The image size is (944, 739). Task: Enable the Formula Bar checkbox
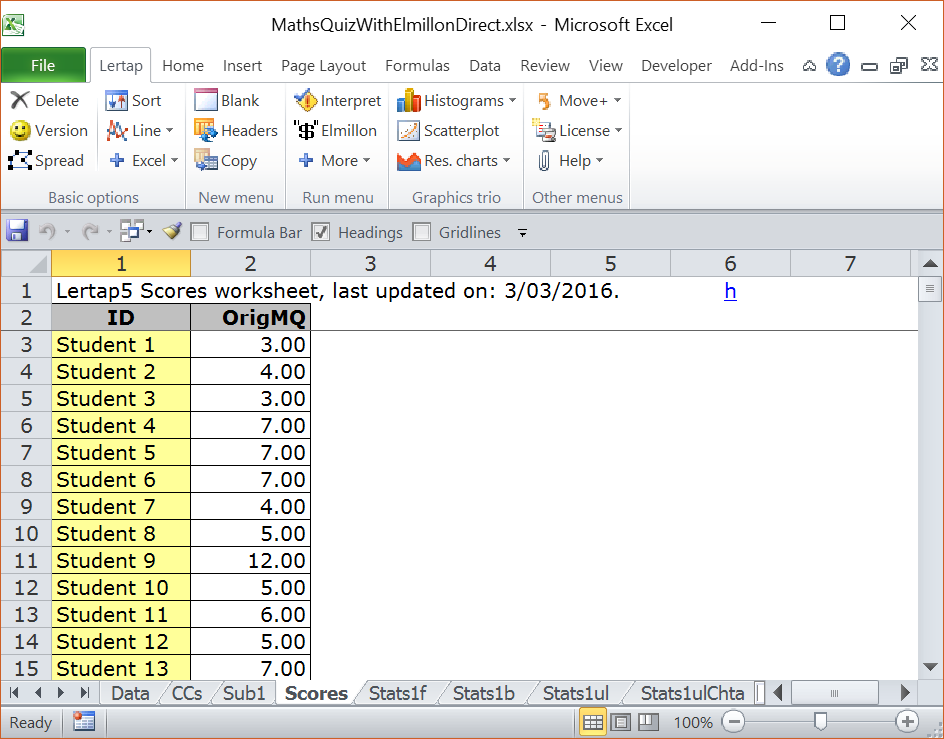[200, 232]
